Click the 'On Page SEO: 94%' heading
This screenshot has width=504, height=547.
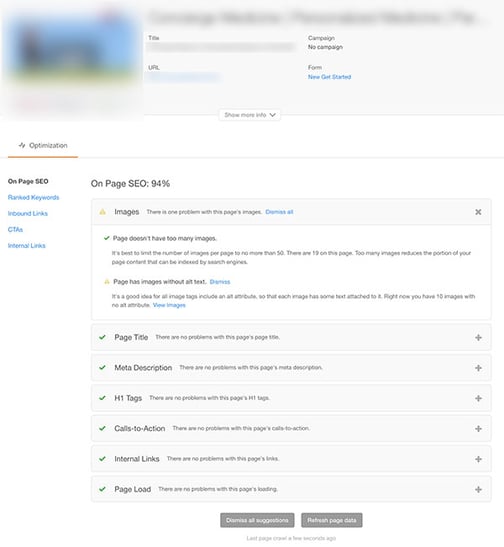point(130,183)
